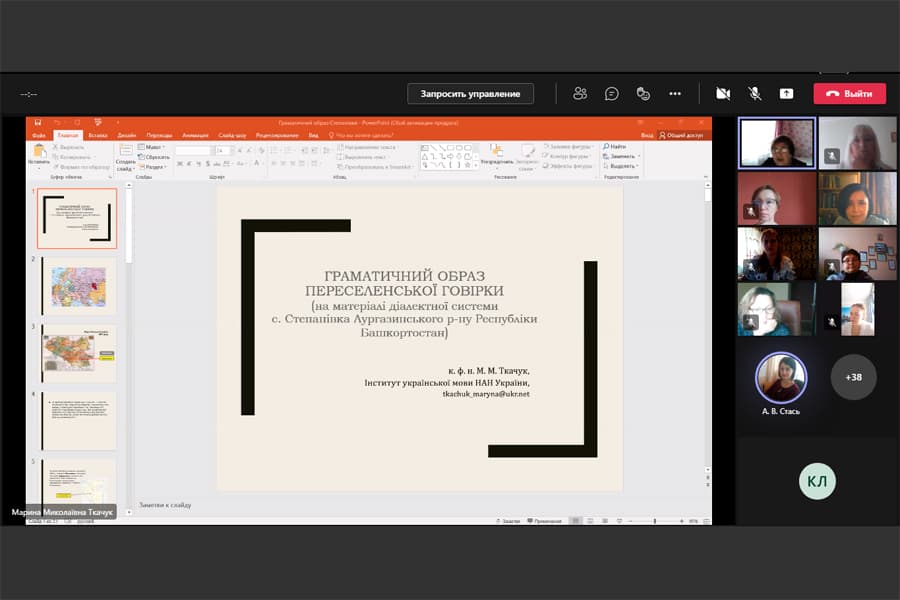This screenshot has height=600, width=900.
Task: Open the More actions ellipsis menu
Action: pos(675,94)
